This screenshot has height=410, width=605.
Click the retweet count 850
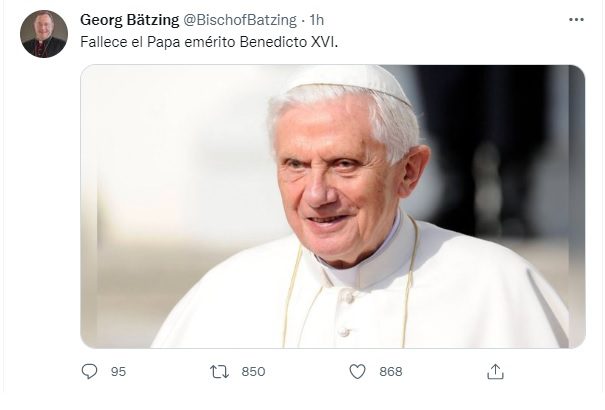click(253, 371)
